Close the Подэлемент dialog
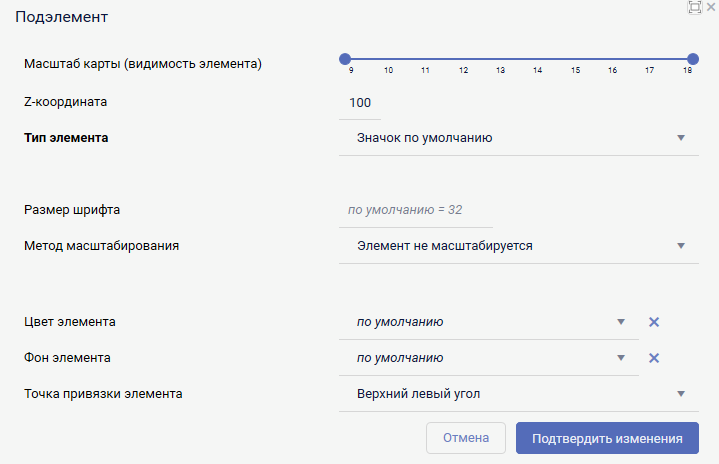719x464 pixels. tap(711, 7)
